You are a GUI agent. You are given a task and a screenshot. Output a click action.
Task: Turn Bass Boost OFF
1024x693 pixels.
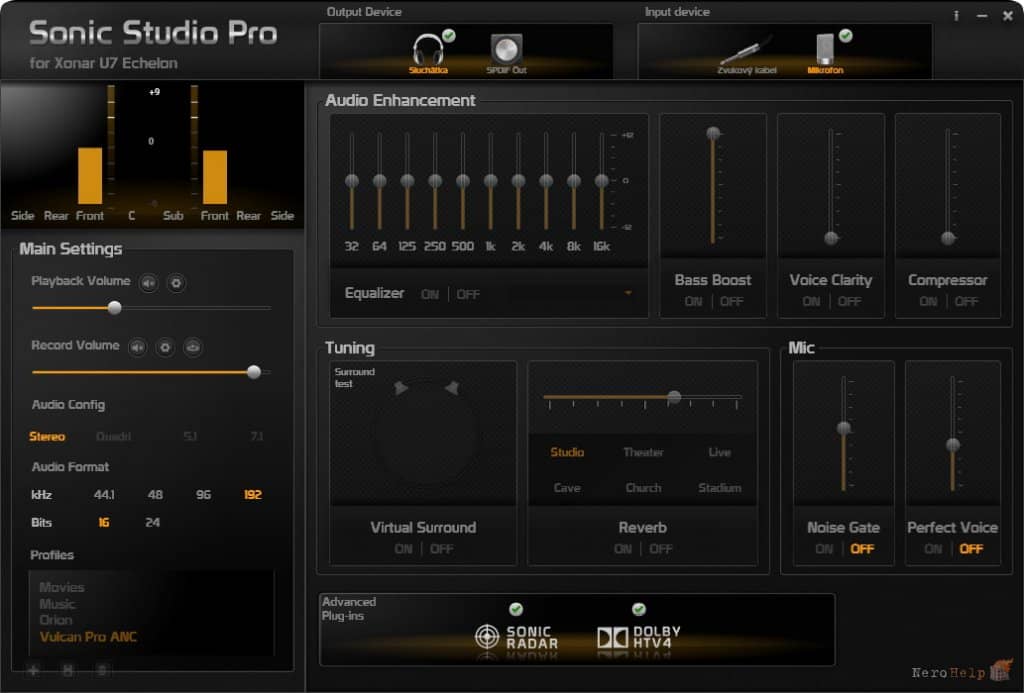click(x=731, y=302)
